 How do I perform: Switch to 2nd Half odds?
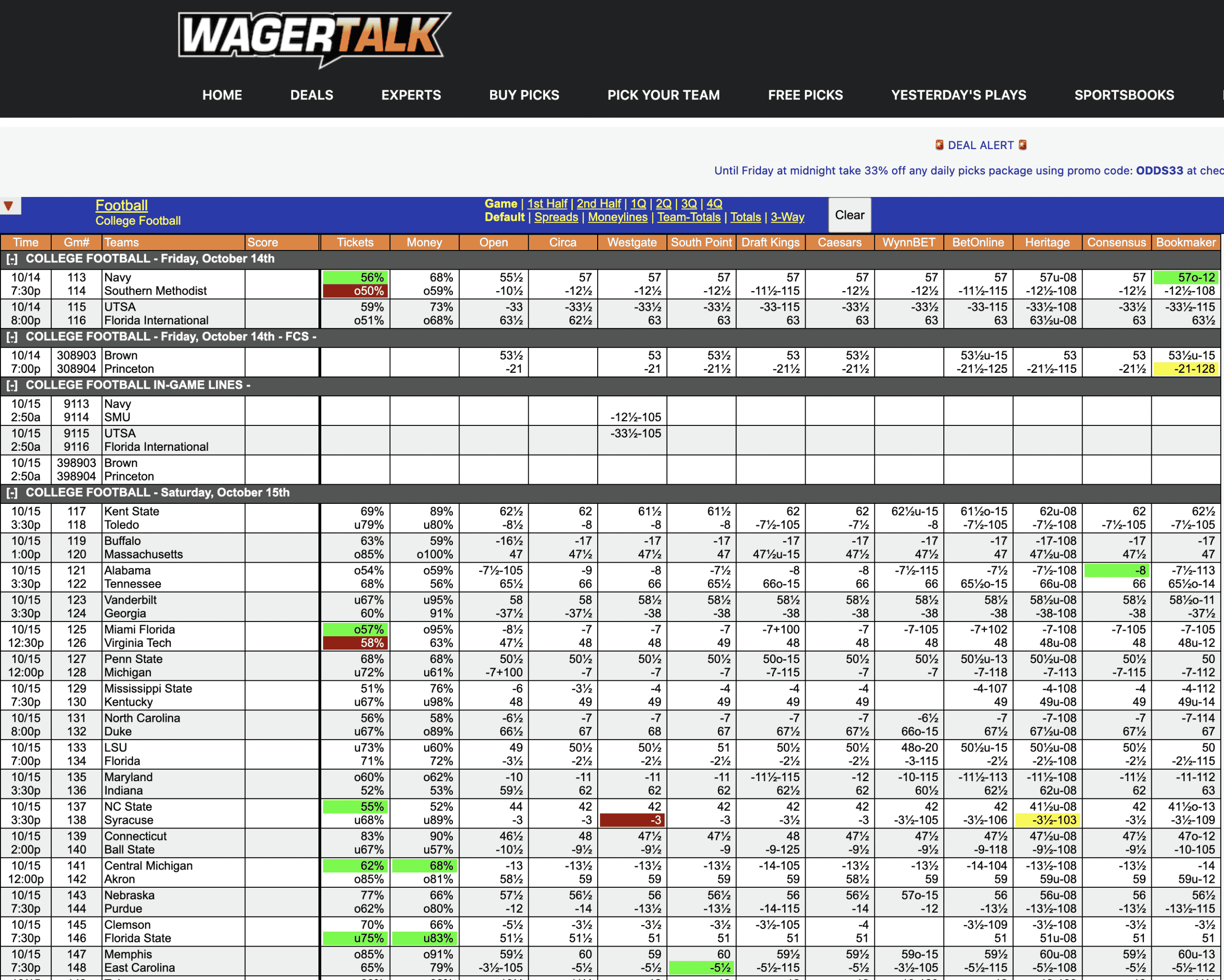pyautogui.click(x=599, y=204)
